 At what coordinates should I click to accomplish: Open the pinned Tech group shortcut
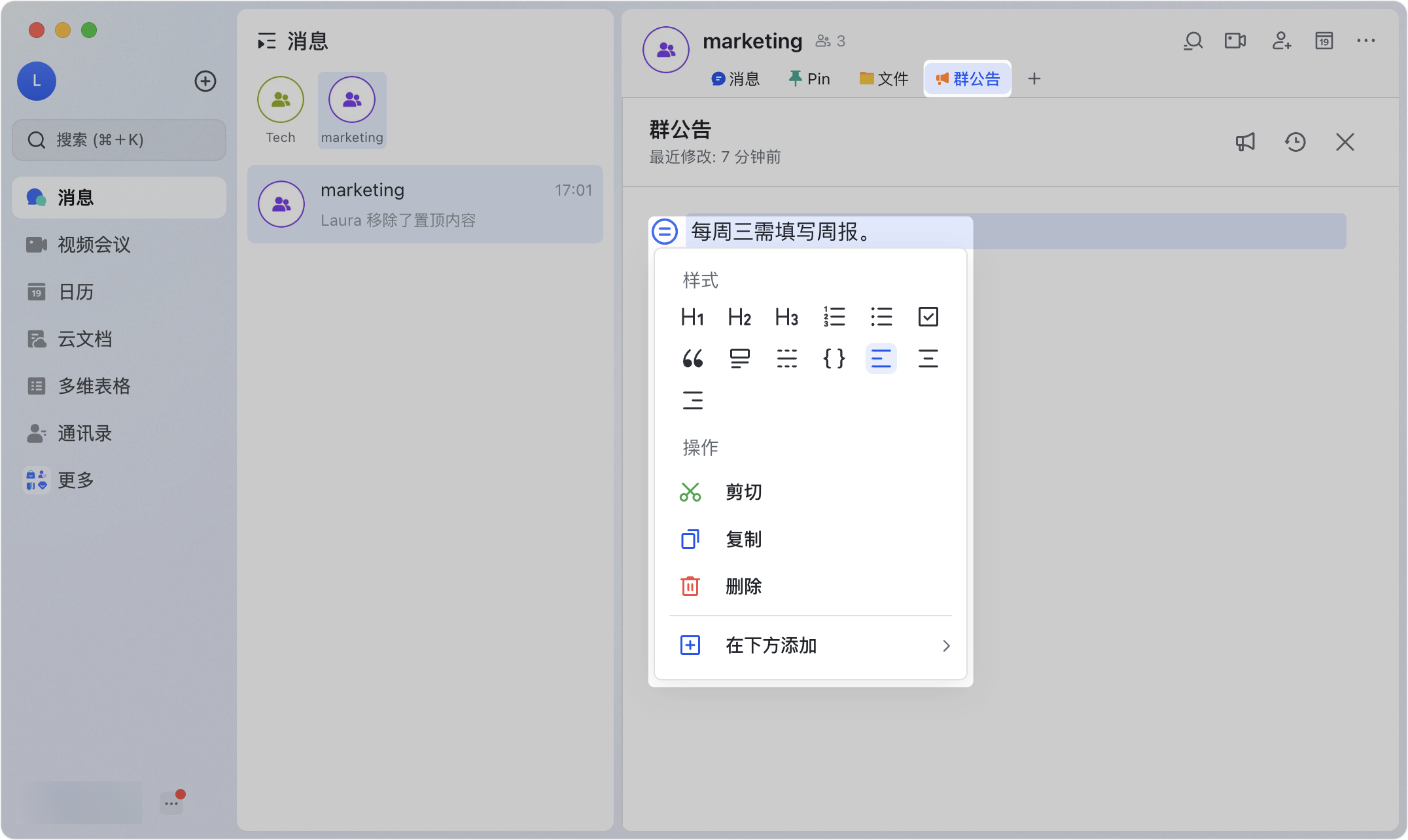[281, 110]
